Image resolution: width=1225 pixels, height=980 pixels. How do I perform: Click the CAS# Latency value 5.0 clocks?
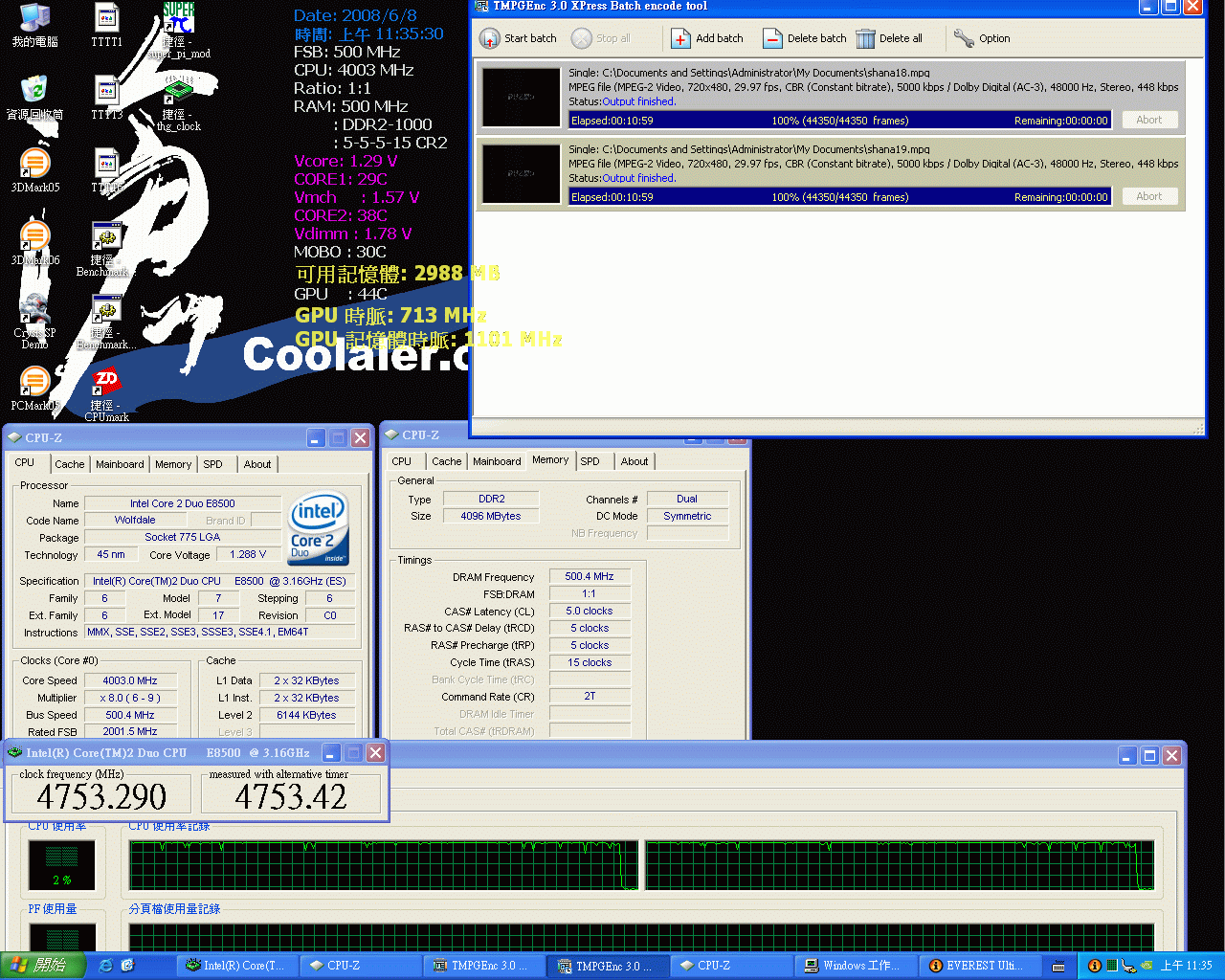pos(590,611)
